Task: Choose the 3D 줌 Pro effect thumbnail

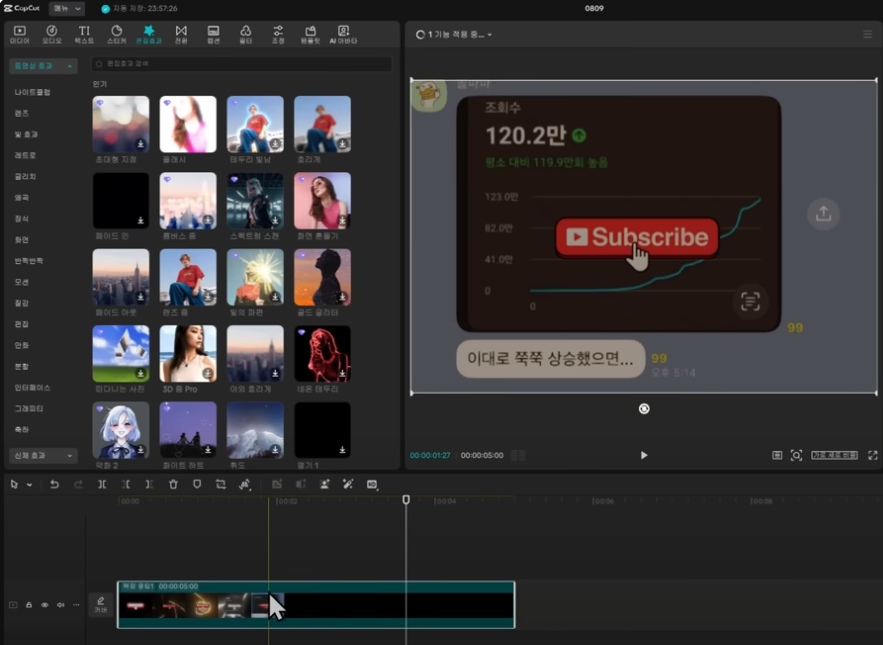Action: click(x=188, y=353)
